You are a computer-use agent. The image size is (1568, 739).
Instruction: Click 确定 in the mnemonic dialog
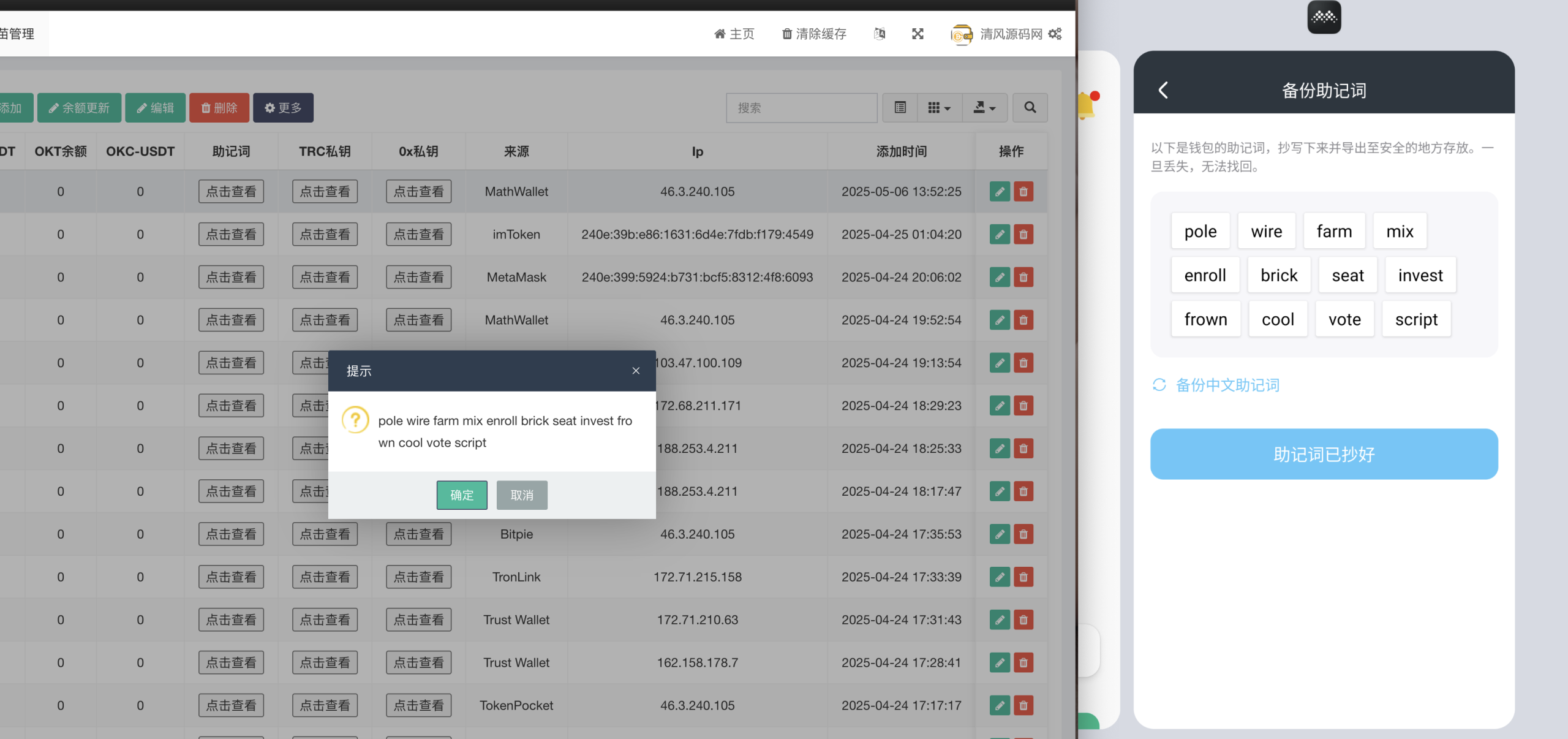[462, 495]
